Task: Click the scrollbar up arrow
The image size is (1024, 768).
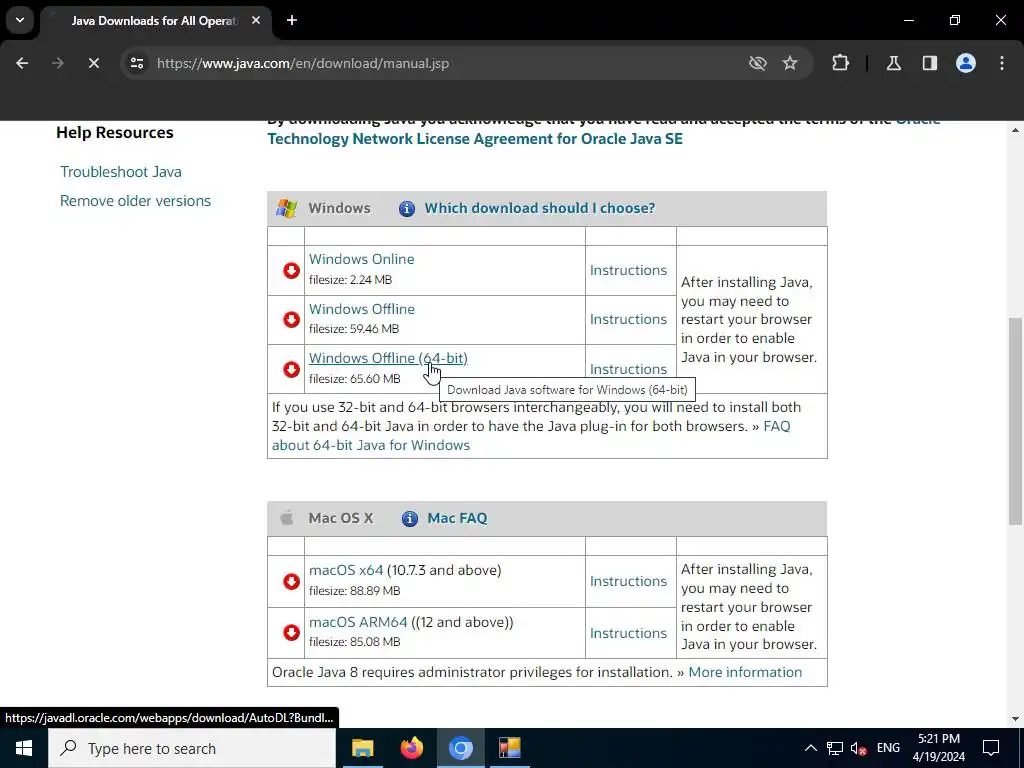Action: tap(1015, 130)
